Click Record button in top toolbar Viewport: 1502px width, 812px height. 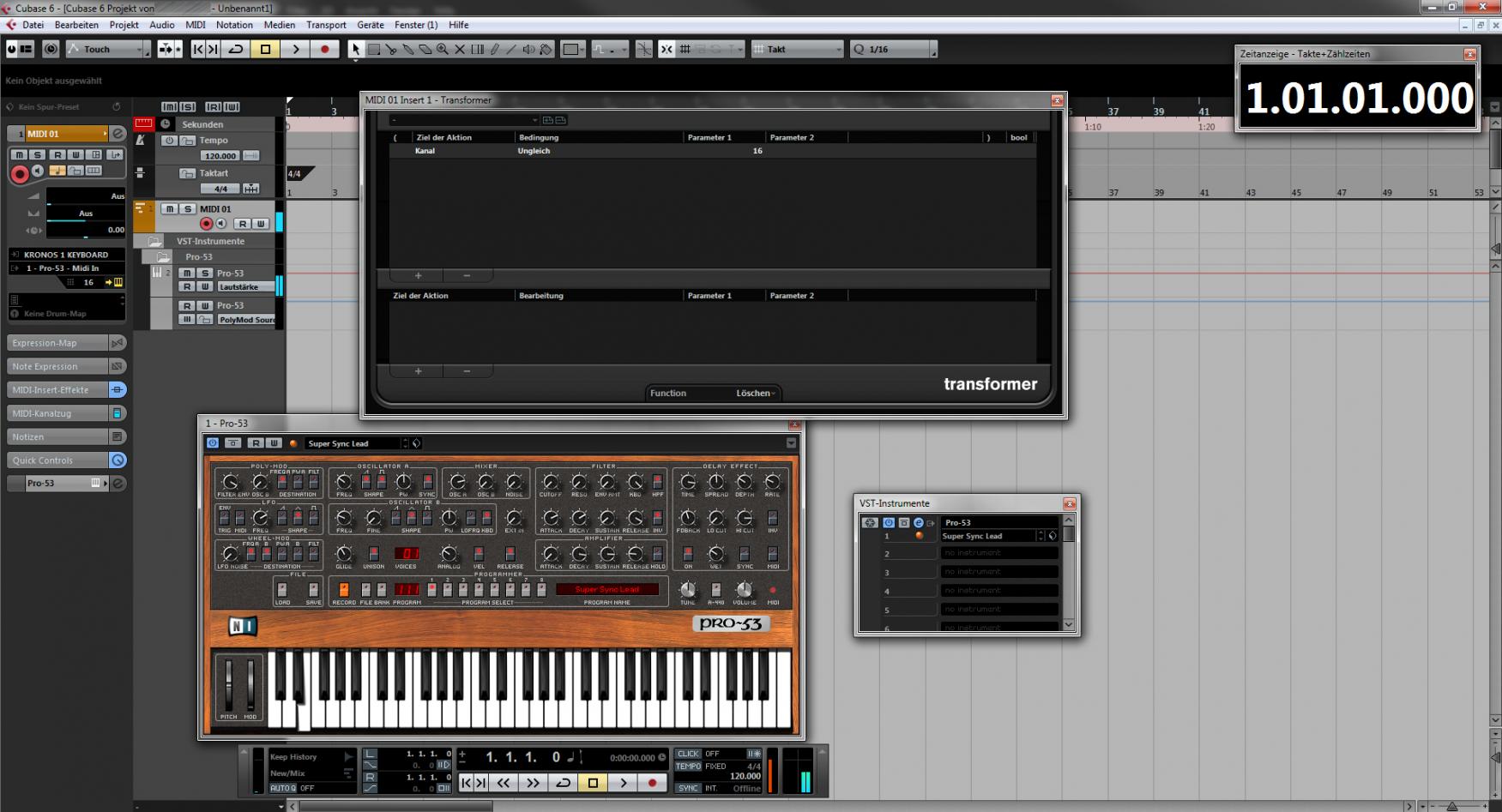point(324,50)
